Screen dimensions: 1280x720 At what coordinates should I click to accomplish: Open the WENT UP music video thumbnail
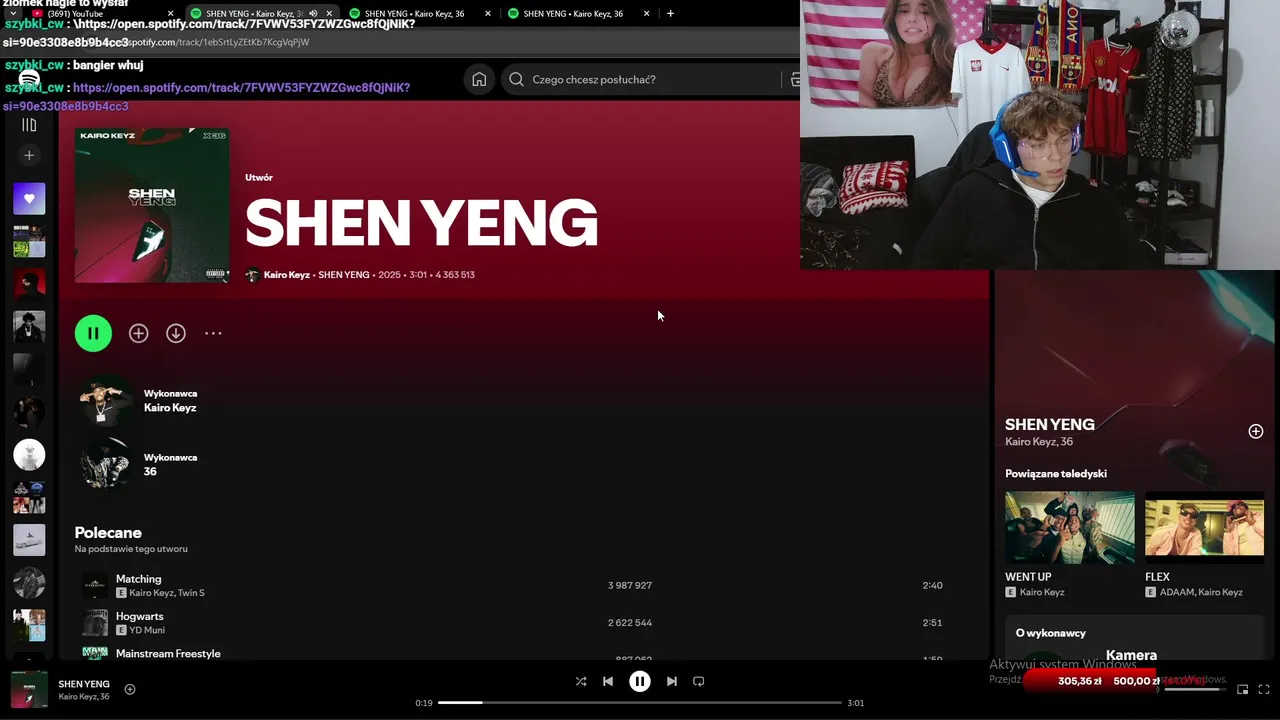1070,527
